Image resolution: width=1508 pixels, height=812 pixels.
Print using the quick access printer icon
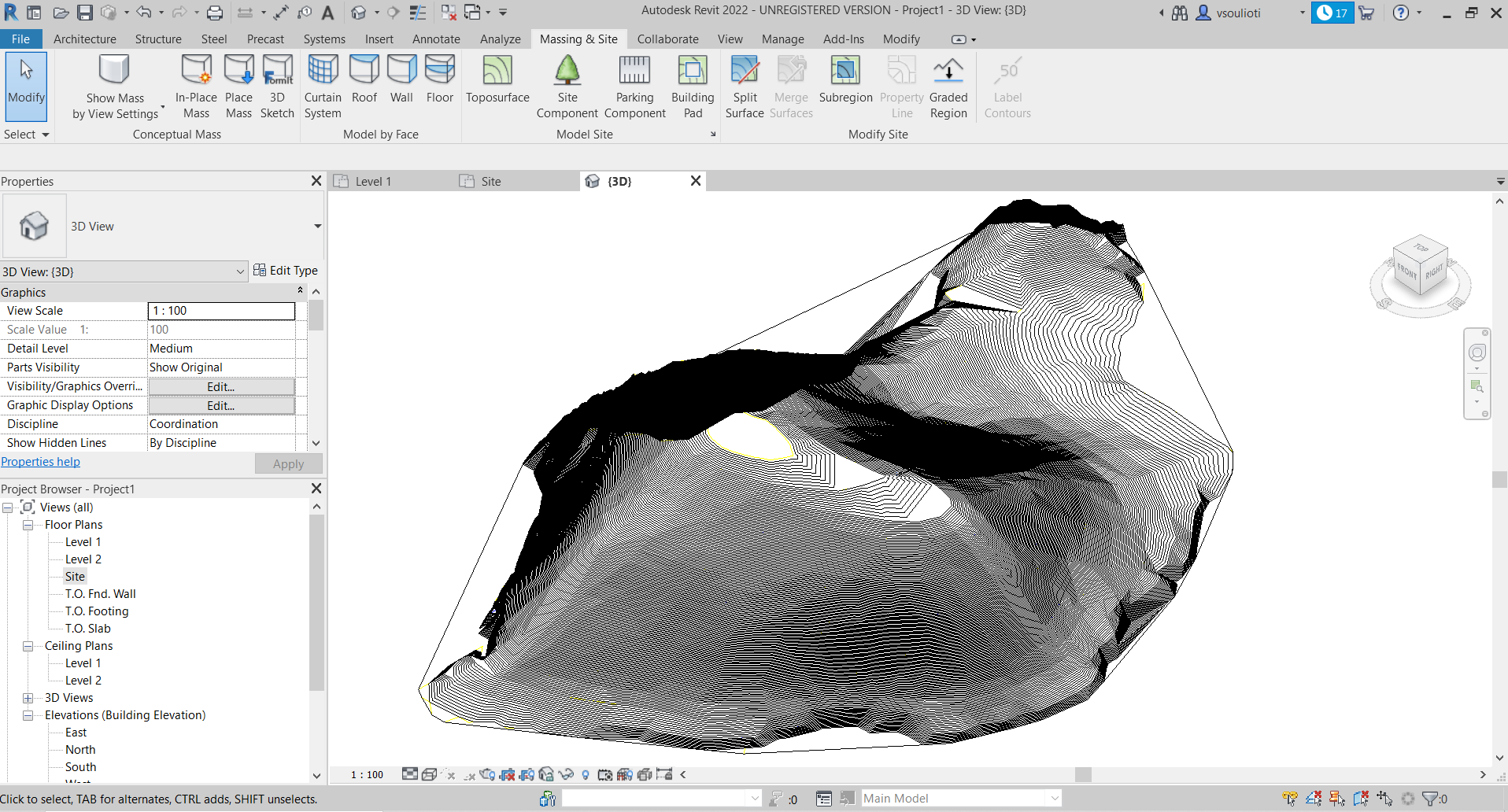(x=215, y=13)
